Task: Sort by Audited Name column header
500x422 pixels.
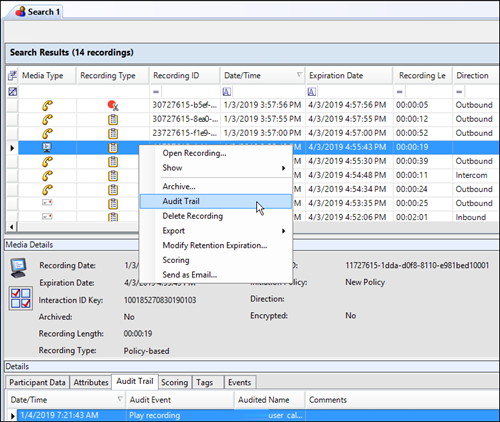Action: pos(270,400)
